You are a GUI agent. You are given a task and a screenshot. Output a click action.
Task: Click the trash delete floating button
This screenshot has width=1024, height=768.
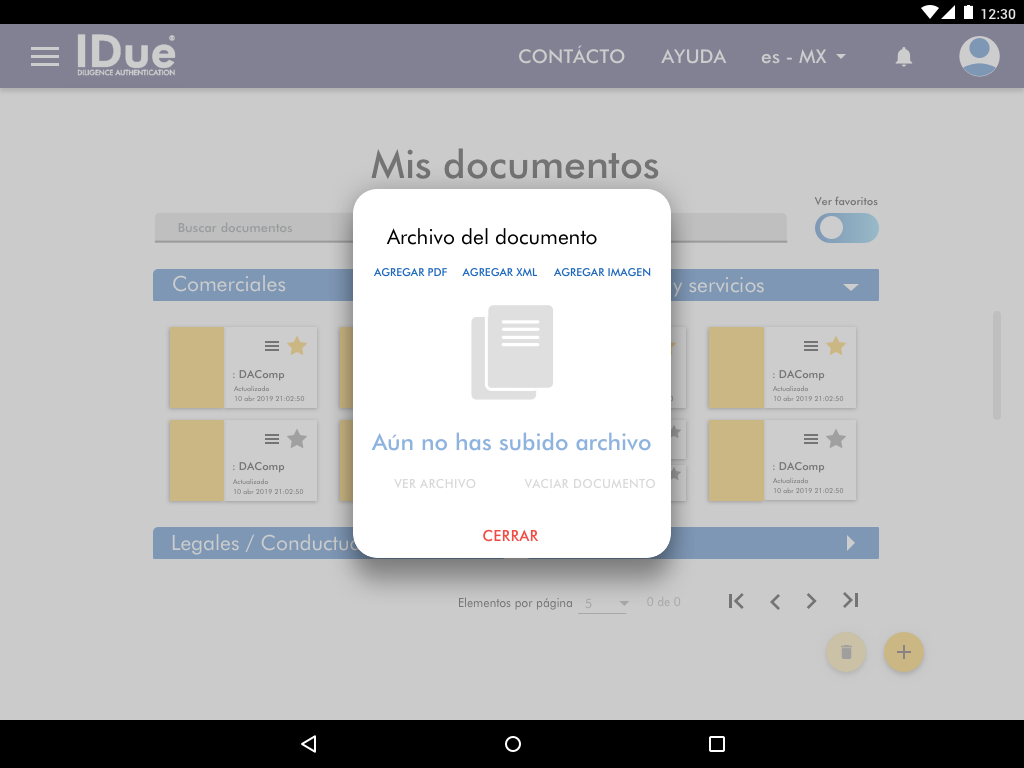pyautogui.click(x=846, y=652)
